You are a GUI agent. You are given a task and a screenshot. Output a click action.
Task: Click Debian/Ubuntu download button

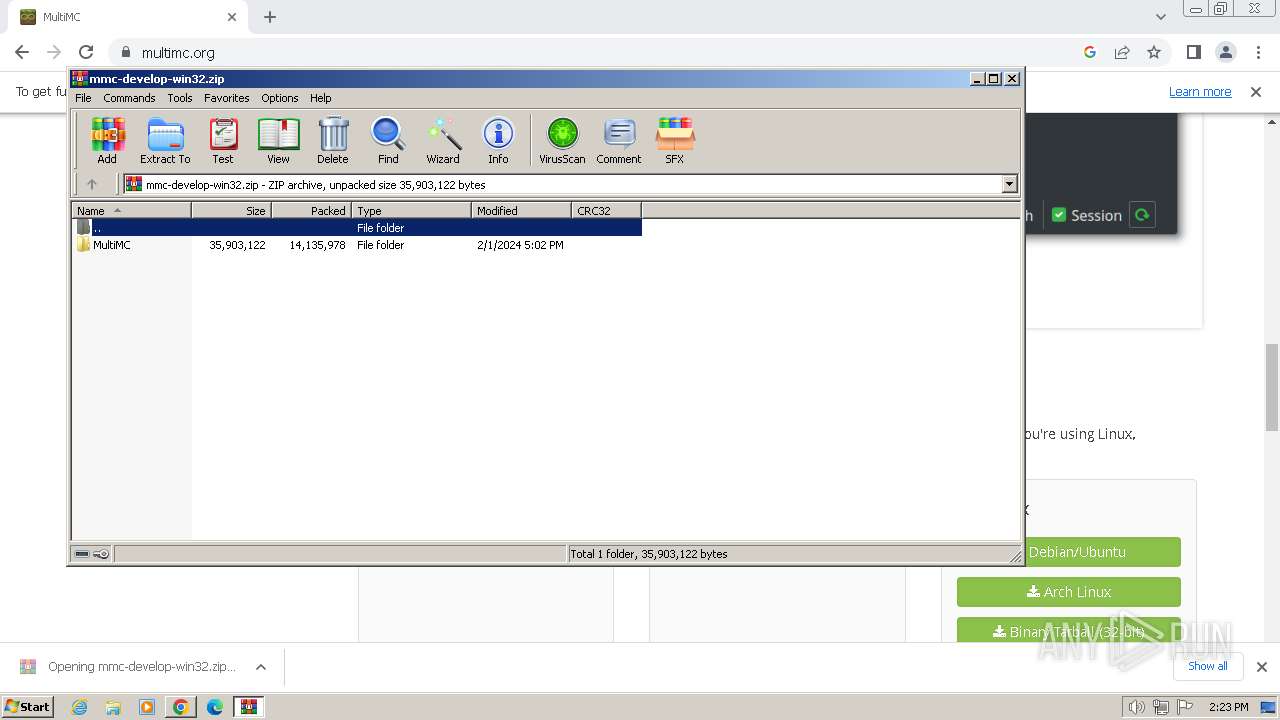(x=1069, y=552)
